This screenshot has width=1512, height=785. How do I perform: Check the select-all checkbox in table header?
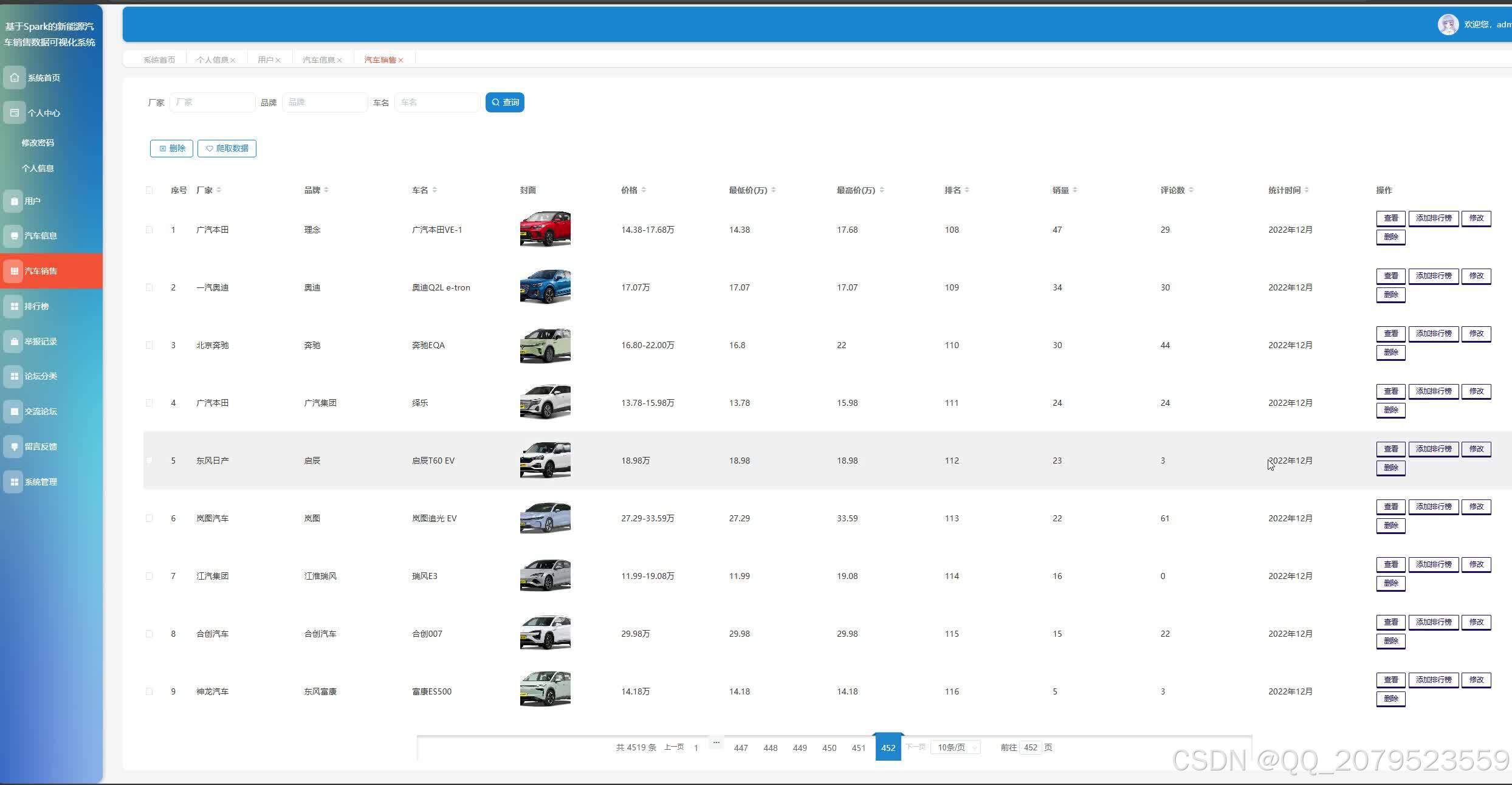click(149, 190)
